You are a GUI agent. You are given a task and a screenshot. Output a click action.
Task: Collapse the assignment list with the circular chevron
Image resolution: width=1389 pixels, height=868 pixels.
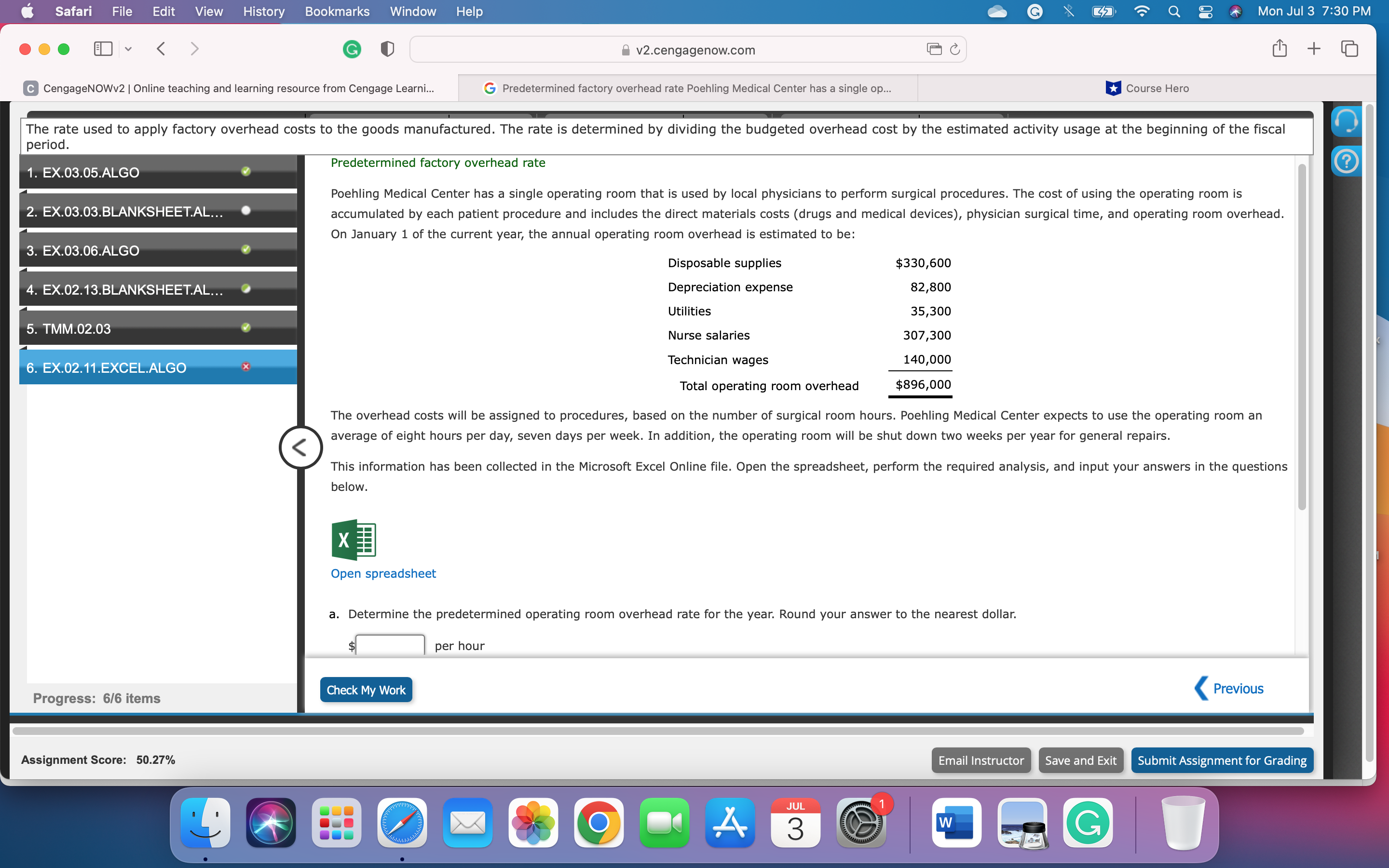300,447
